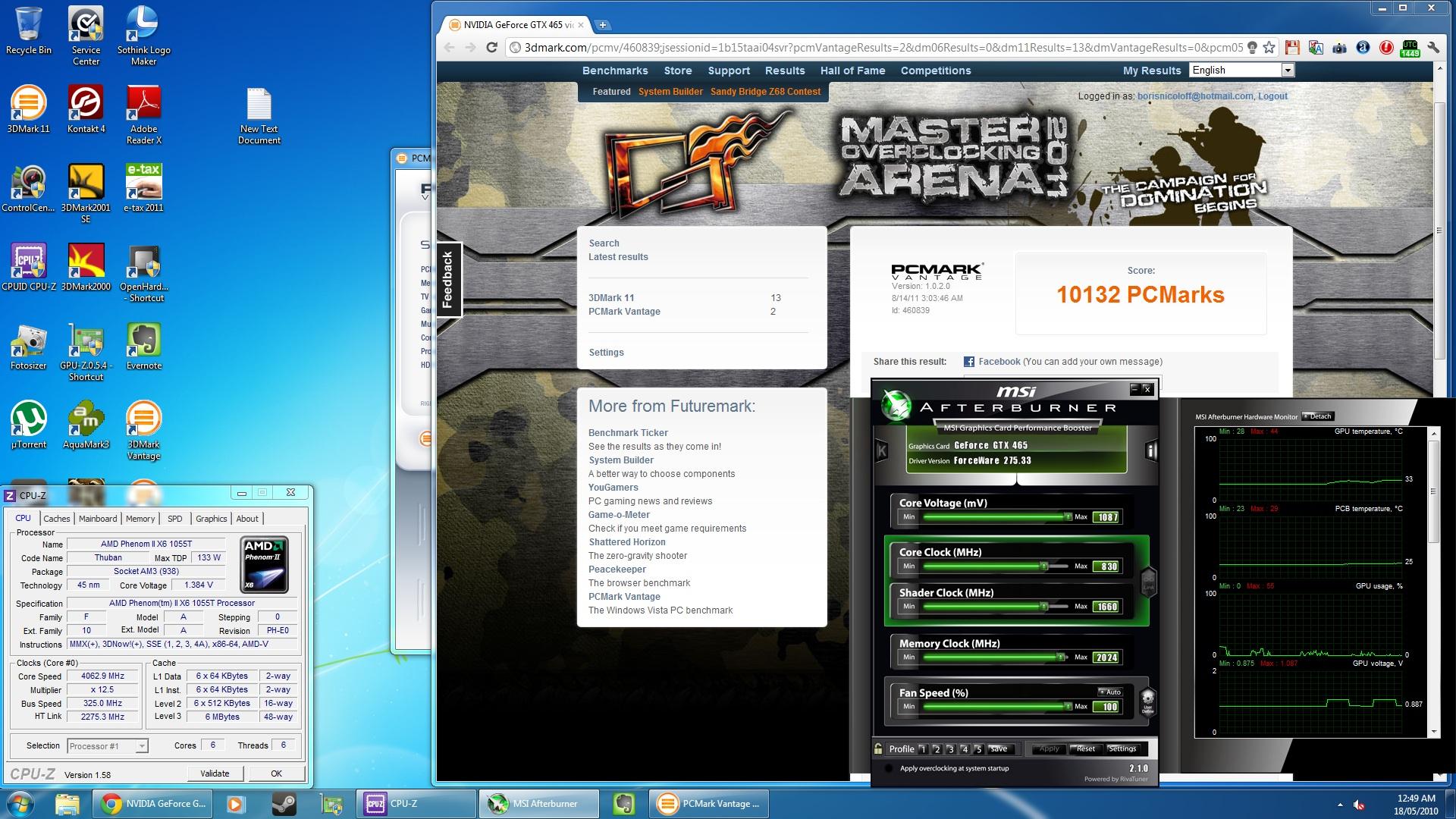Click the translate extension icon
The width and height of the screenshot is (1456, 819).
[1316, 48]
